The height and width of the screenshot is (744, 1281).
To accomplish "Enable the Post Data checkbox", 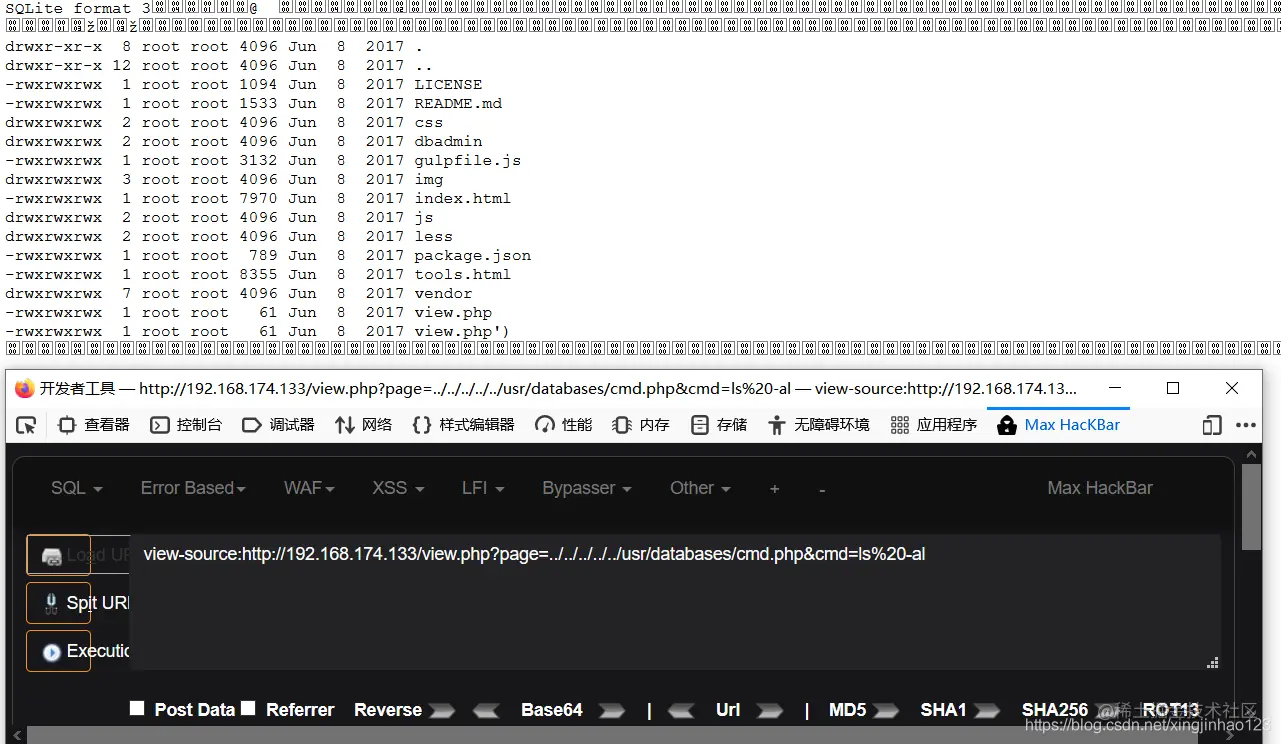I will (137, 708).
